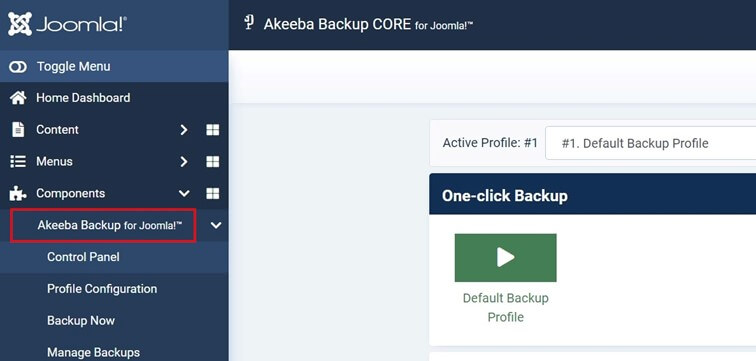The image size is (756, 361).
Task: Click the Components puzzle piece icon
Action: coord(18,193)
